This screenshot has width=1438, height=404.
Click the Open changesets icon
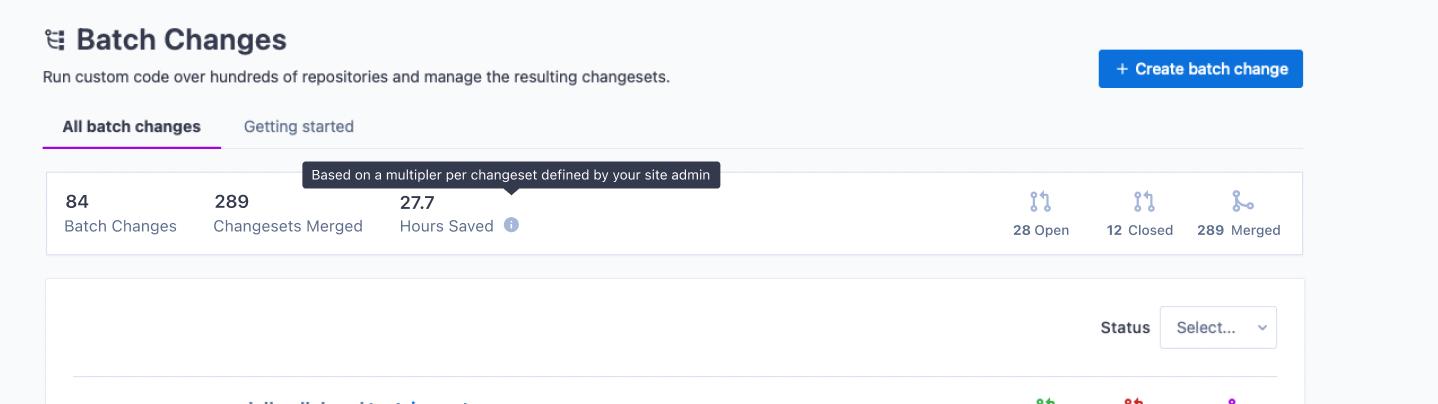coord(1040,202)
